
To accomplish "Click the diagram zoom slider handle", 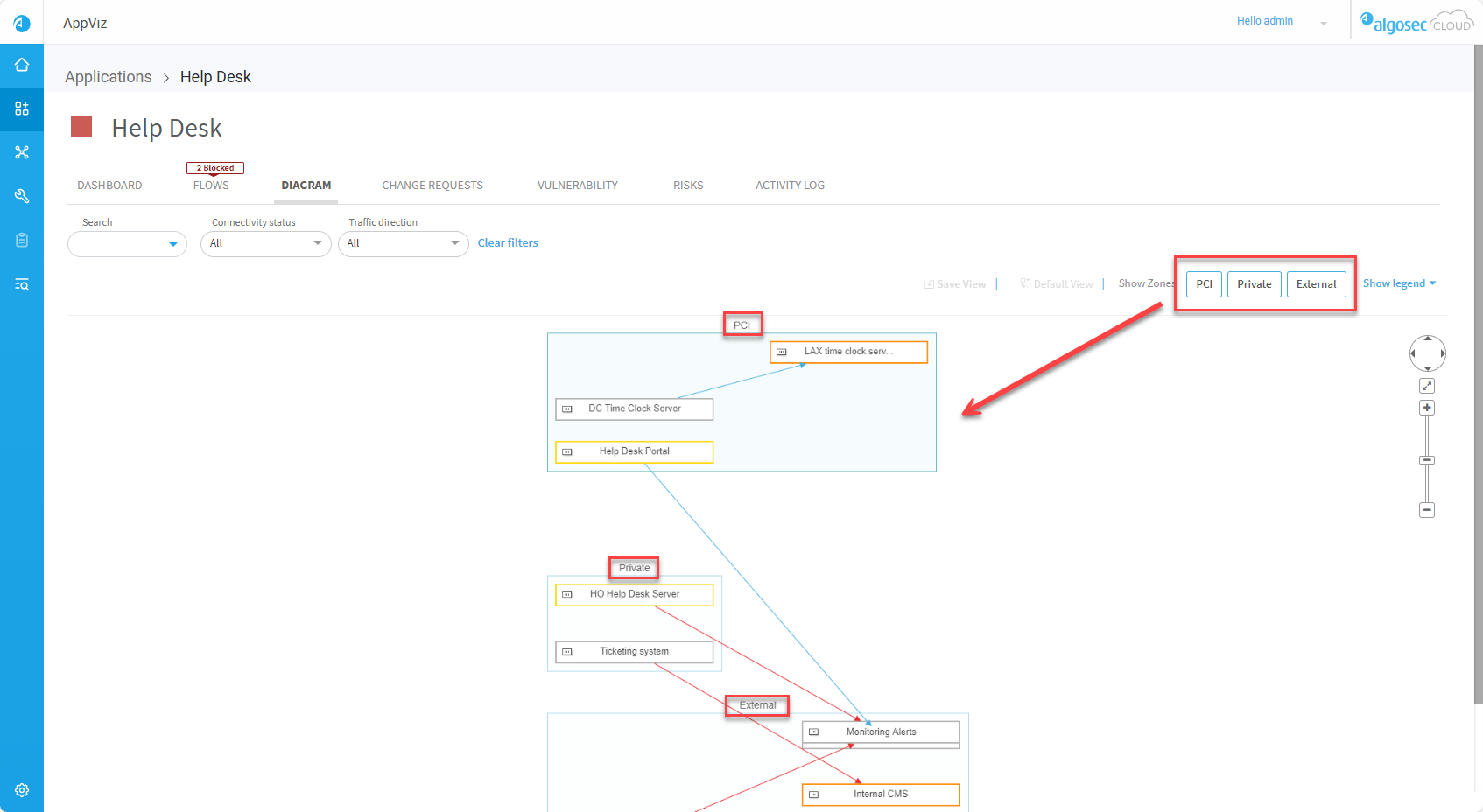I will click(x=1427, y=460).
